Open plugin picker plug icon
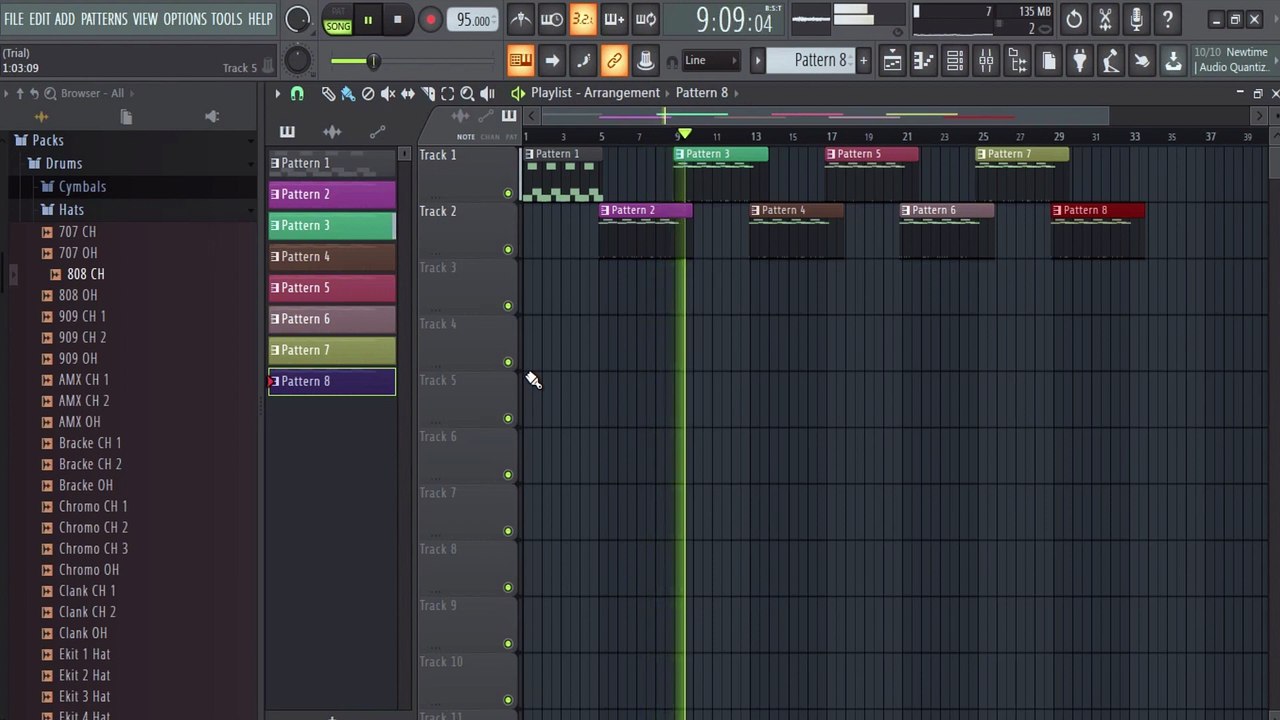 [1080, 61]
